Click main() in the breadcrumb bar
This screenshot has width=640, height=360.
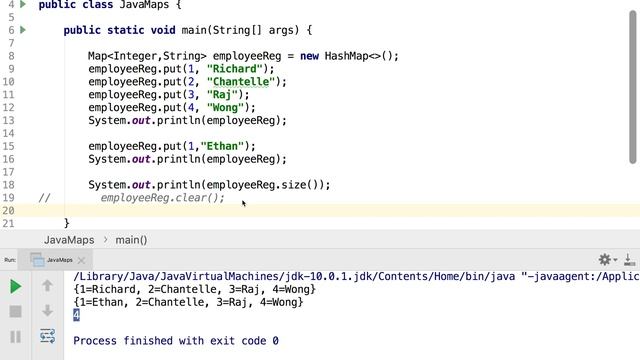(131, 240)
